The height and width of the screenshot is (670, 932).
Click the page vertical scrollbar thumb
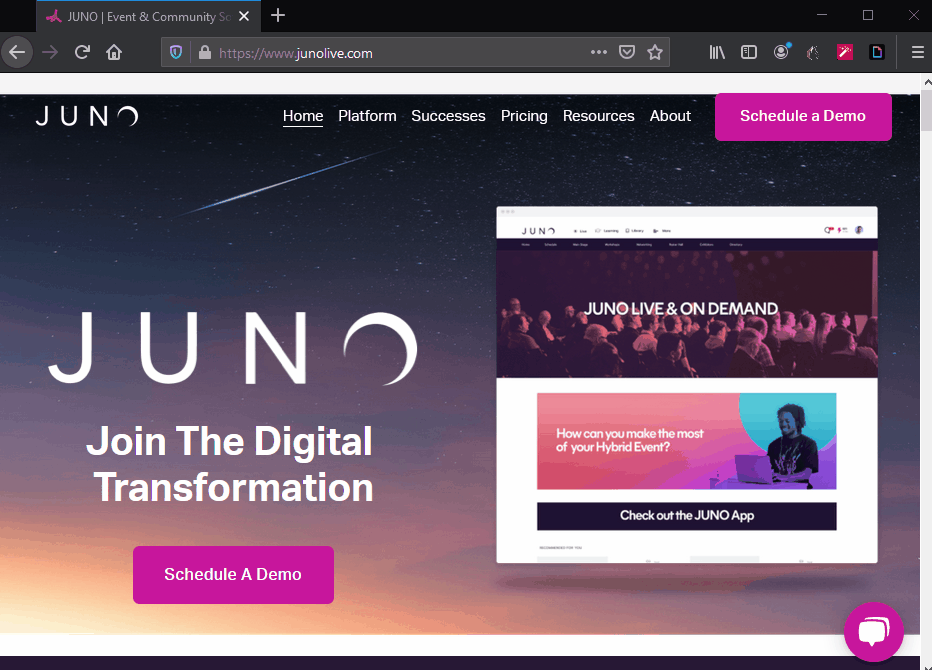pos(927,111)
